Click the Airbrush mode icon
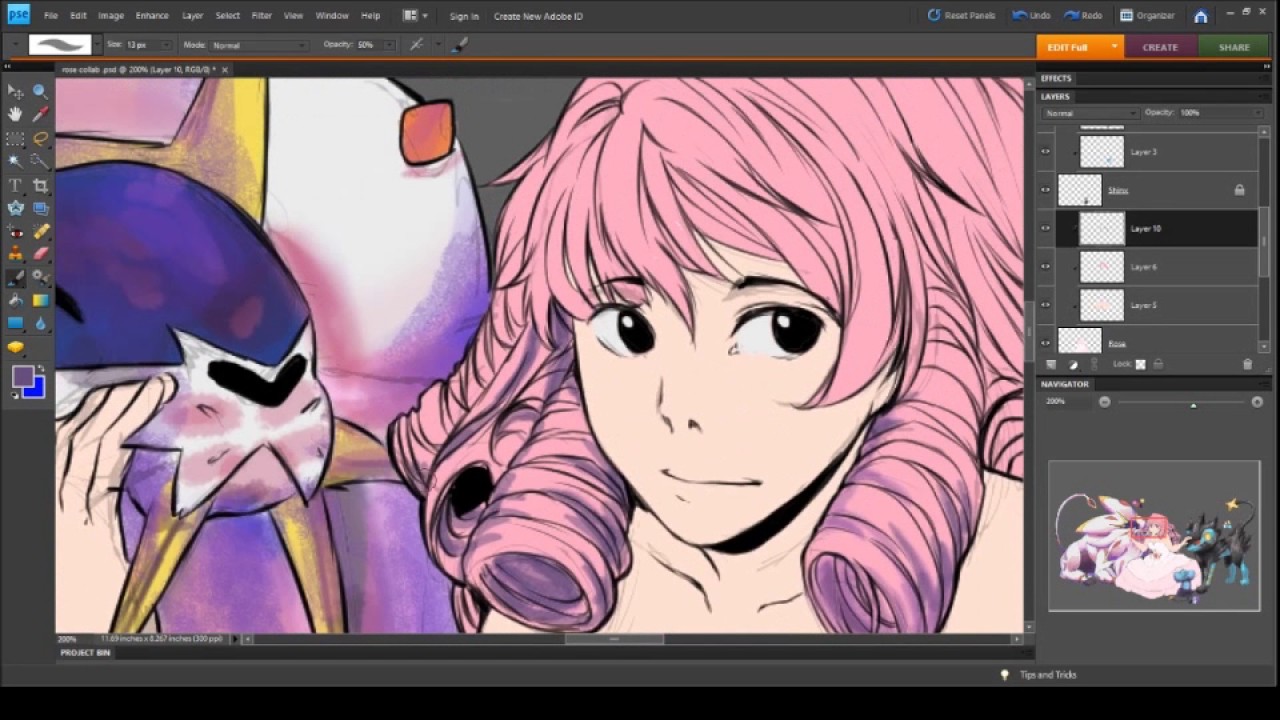The image size is (1280, 720). tap(416, 45)
